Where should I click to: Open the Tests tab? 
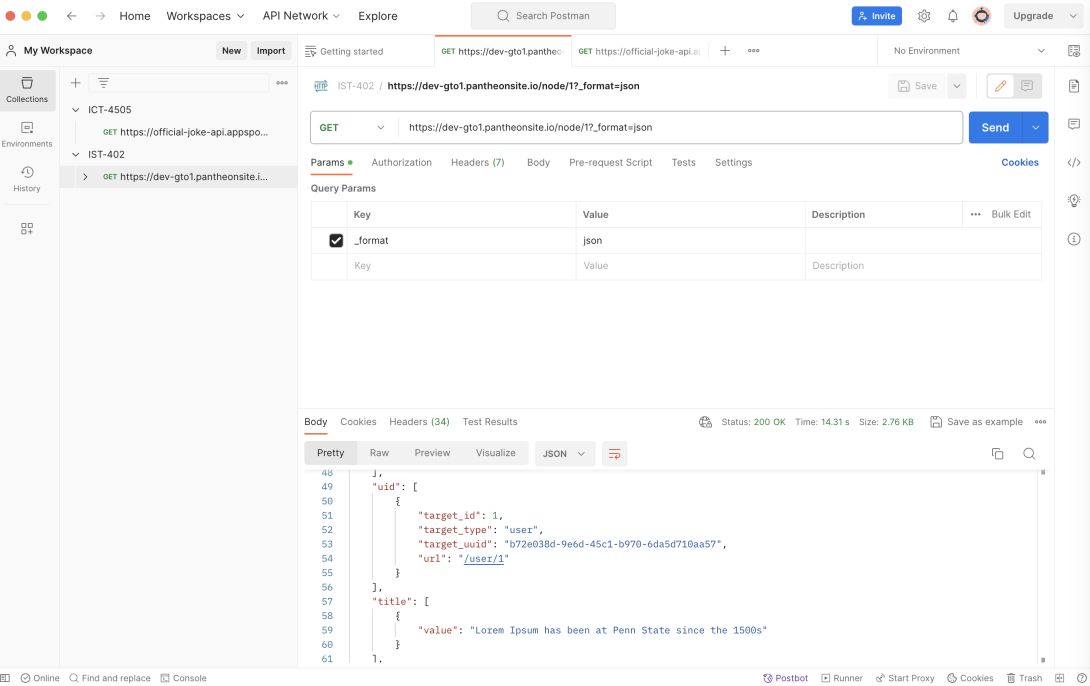tap(683, 163)
